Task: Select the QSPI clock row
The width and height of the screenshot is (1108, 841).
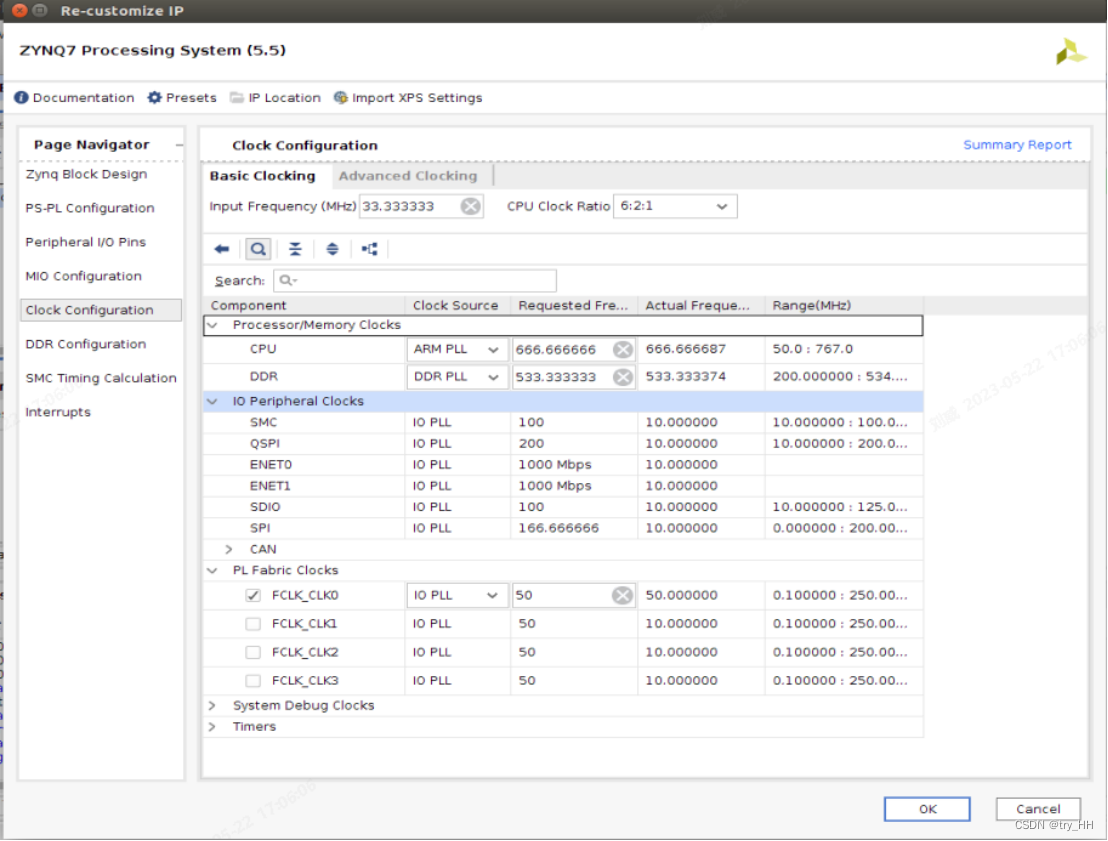Action: coord(563,444)
